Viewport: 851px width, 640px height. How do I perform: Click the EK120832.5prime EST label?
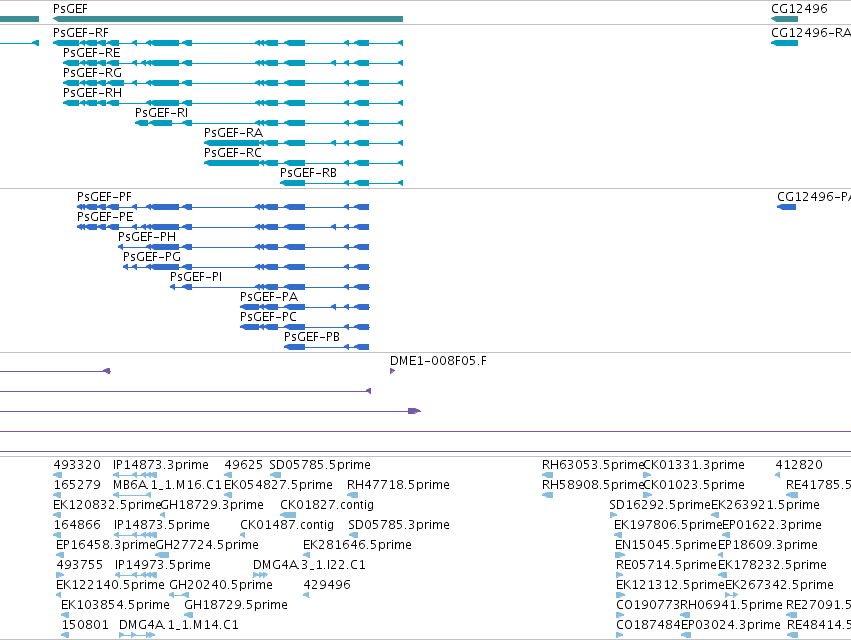click(x=107, y=505)
